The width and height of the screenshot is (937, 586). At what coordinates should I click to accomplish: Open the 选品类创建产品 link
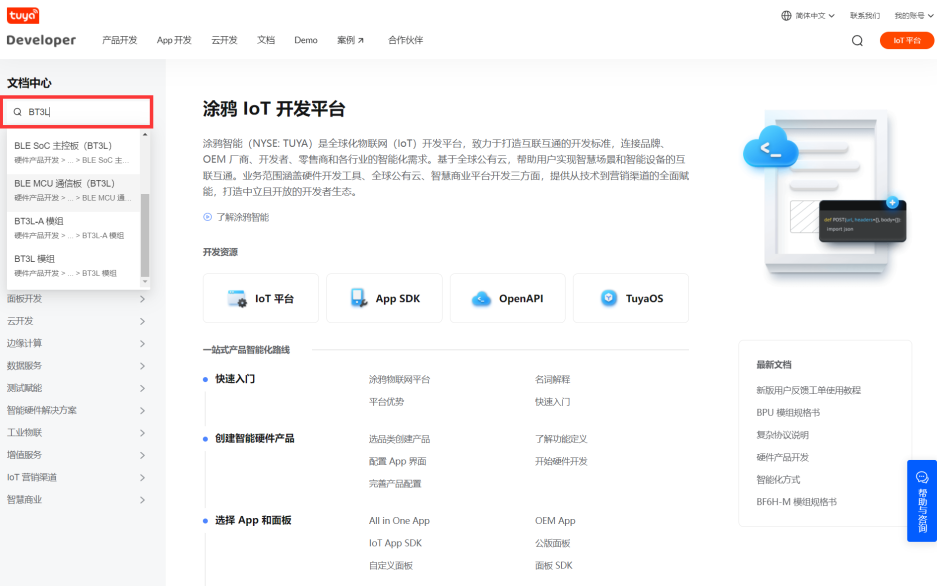[399, 438]
